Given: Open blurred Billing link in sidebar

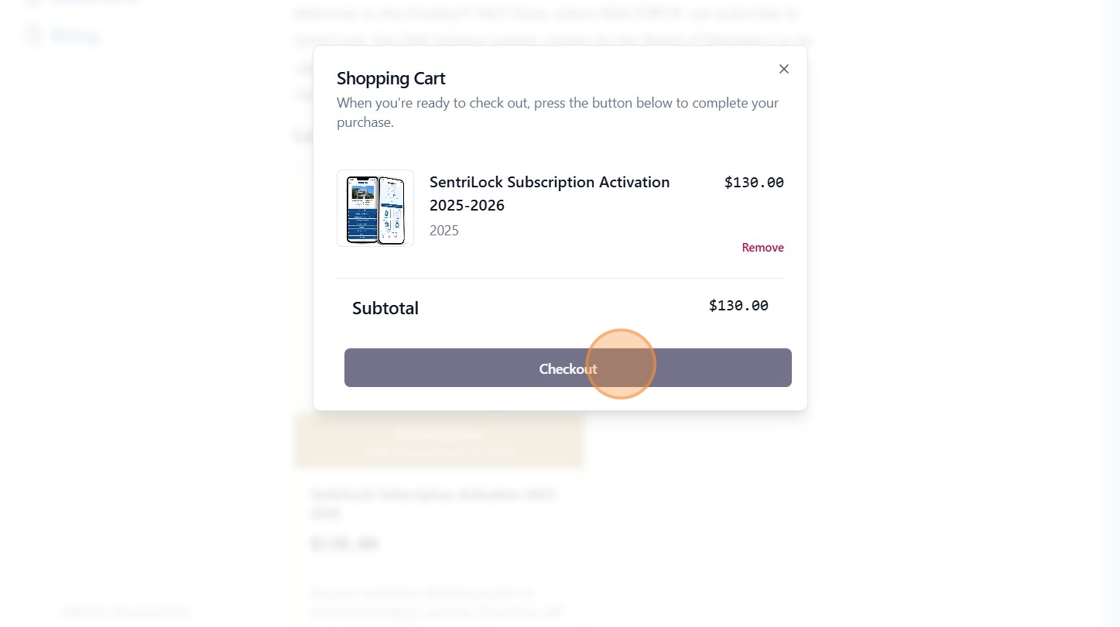Looking at the screenshot, I should pos(74,36).
